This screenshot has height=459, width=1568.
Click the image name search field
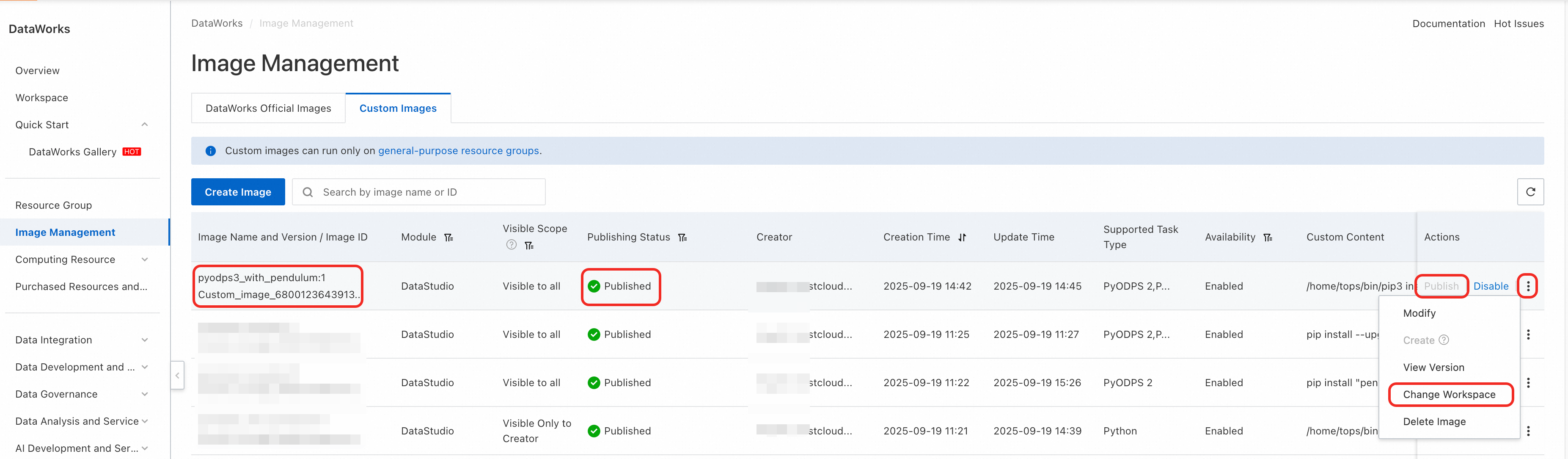pyautogui.click(x=426, y=192)
